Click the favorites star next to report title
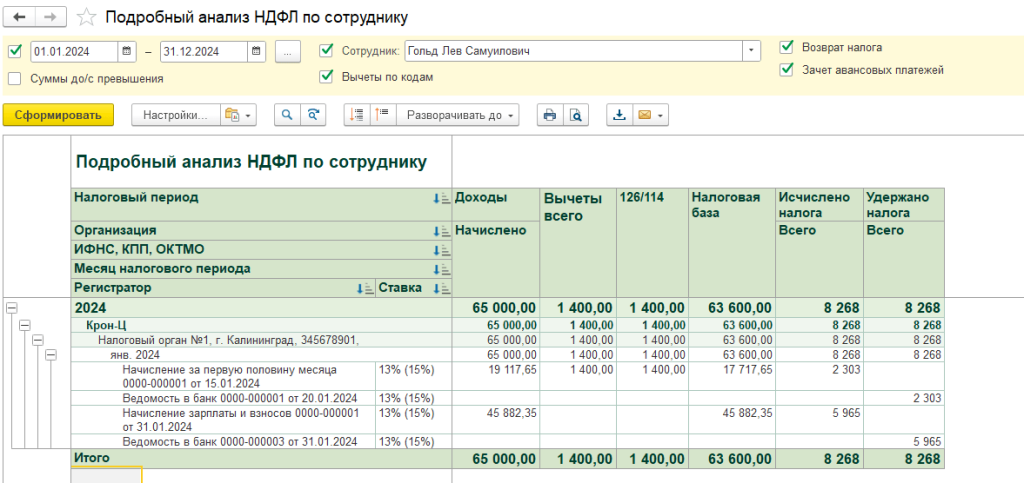The width and height of the screenshot is (1024, 483). click(88, 18)
